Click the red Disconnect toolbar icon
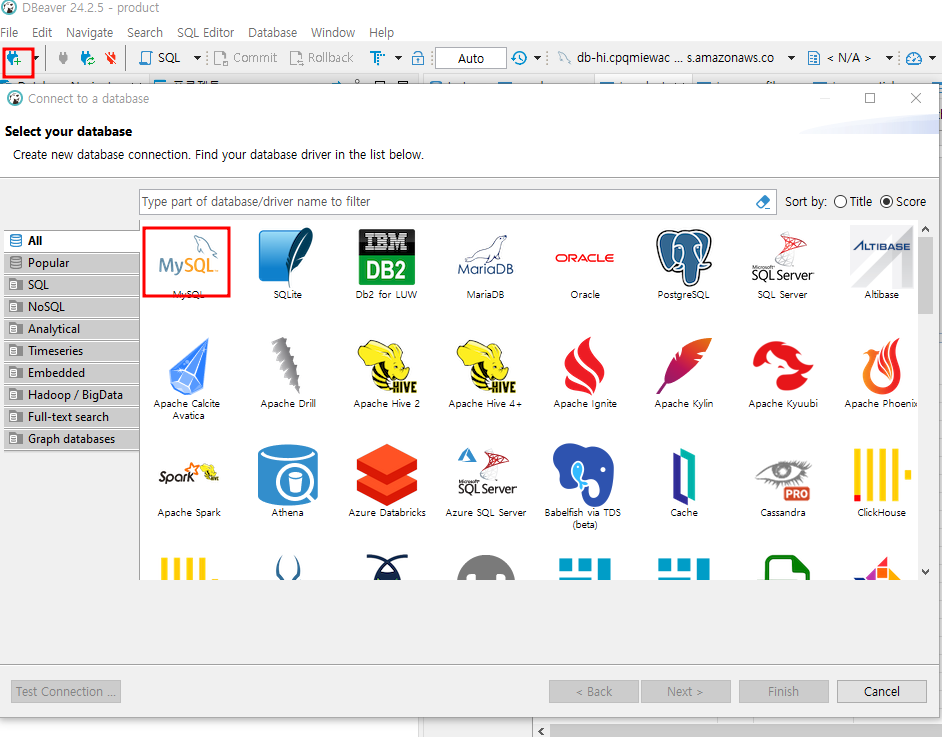942x737 pixels. coord(111,58)
